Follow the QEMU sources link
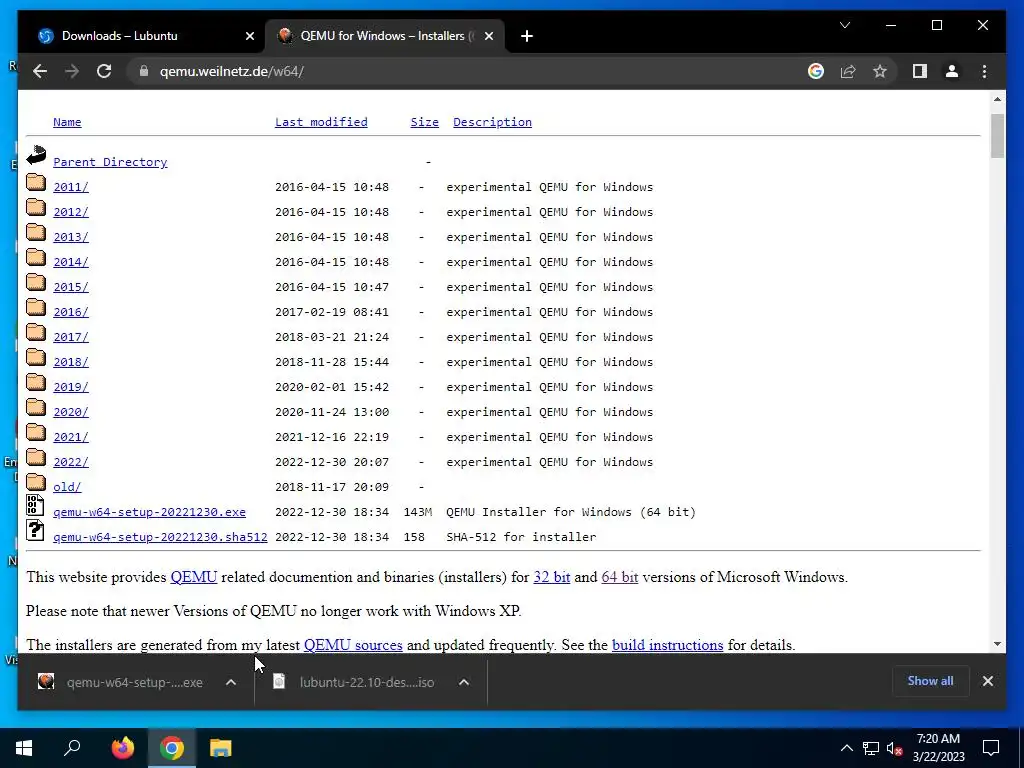The image size is (1024, 768). point(353,645)
